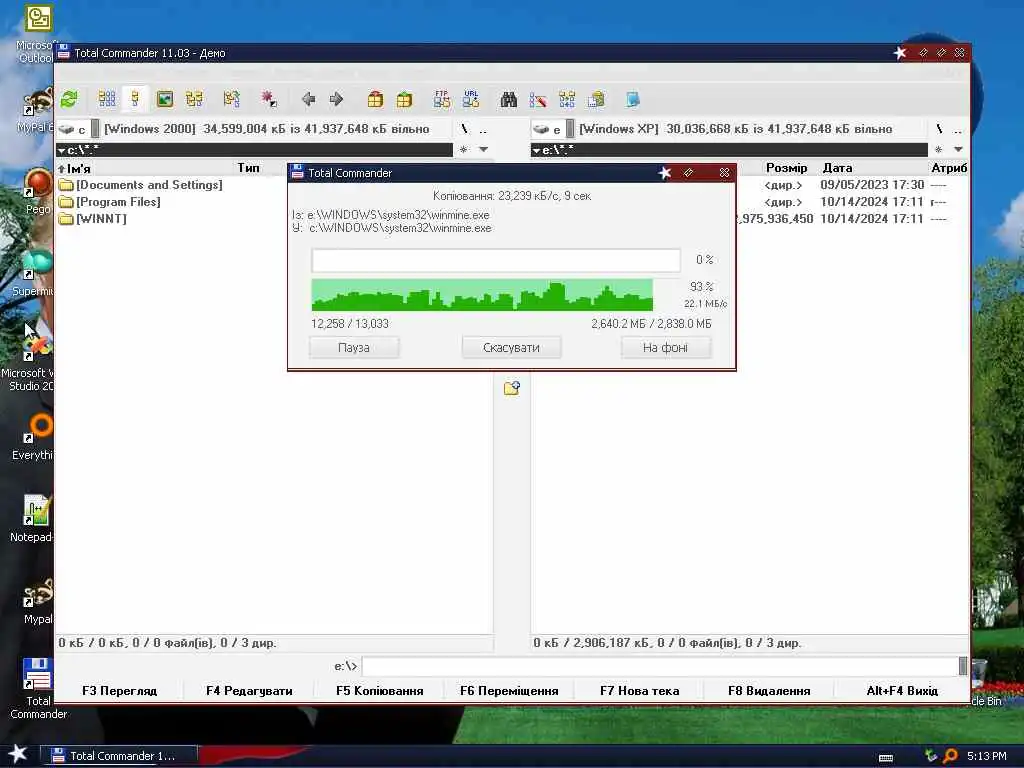Open the FTP connect icon
The width and height of the screenshot is (1024, 768).
pos(441,99)
